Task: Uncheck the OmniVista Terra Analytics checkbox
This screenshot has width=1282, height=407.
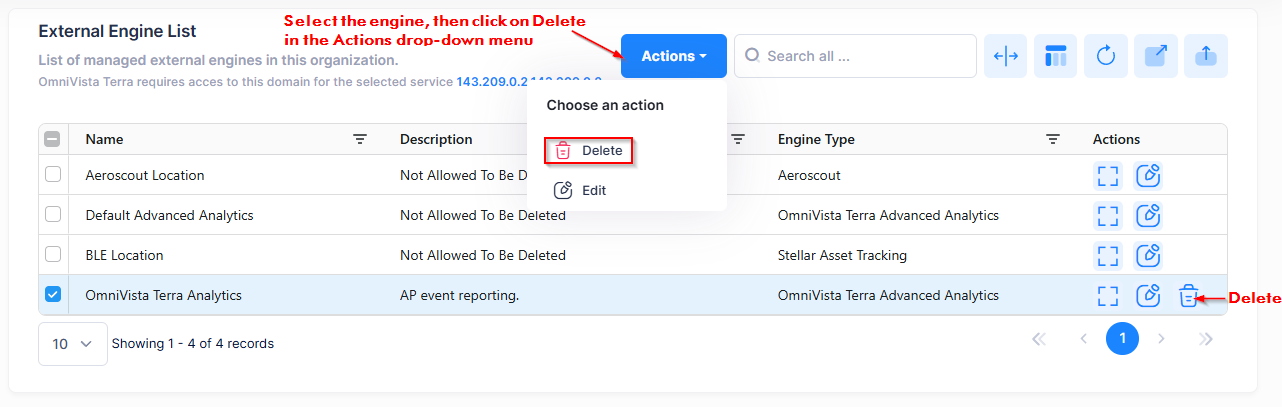Action: (53, 295)
